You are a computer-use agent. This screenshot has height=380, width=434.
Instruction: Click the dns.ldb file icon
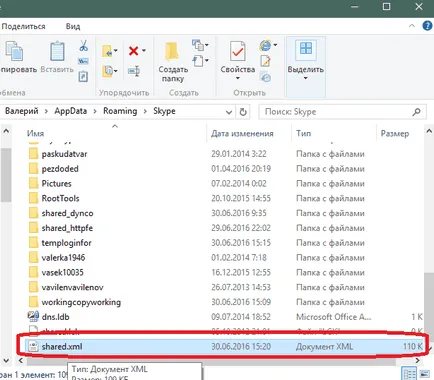pos(33,316)
